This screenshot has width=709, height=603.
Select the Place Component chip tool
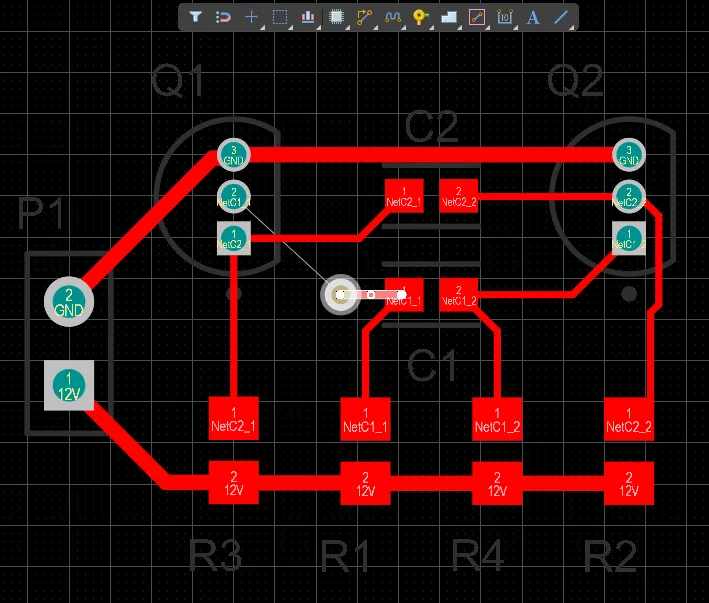pos(336,17)
